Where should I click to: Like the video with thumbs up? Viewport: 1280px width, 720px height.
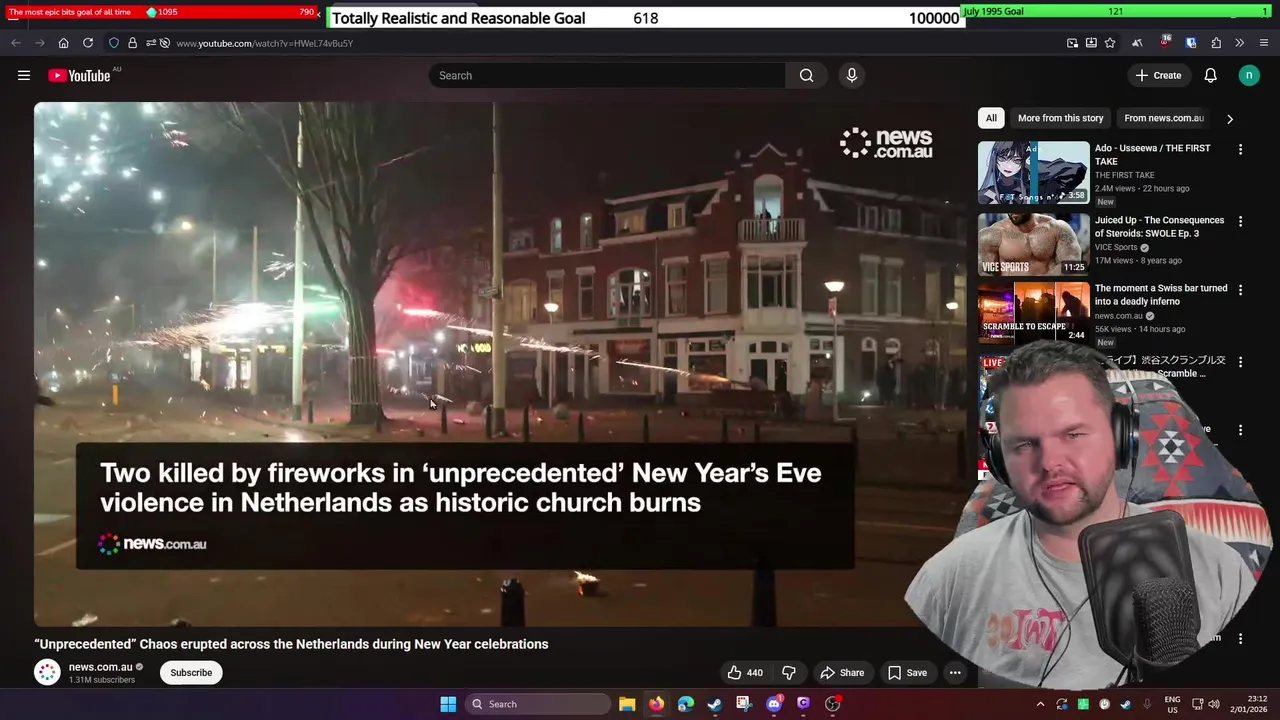click(745, 673)
